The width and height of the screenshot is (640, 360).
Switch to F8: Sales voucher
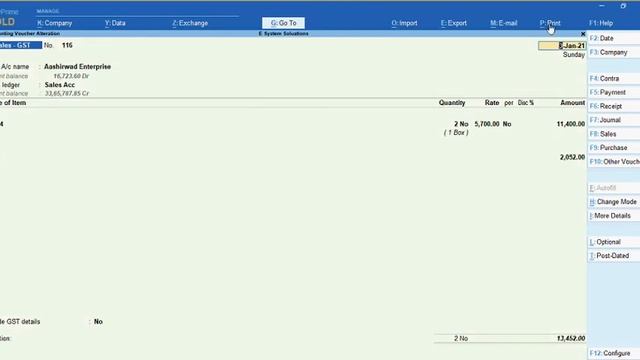click(613, 134)
